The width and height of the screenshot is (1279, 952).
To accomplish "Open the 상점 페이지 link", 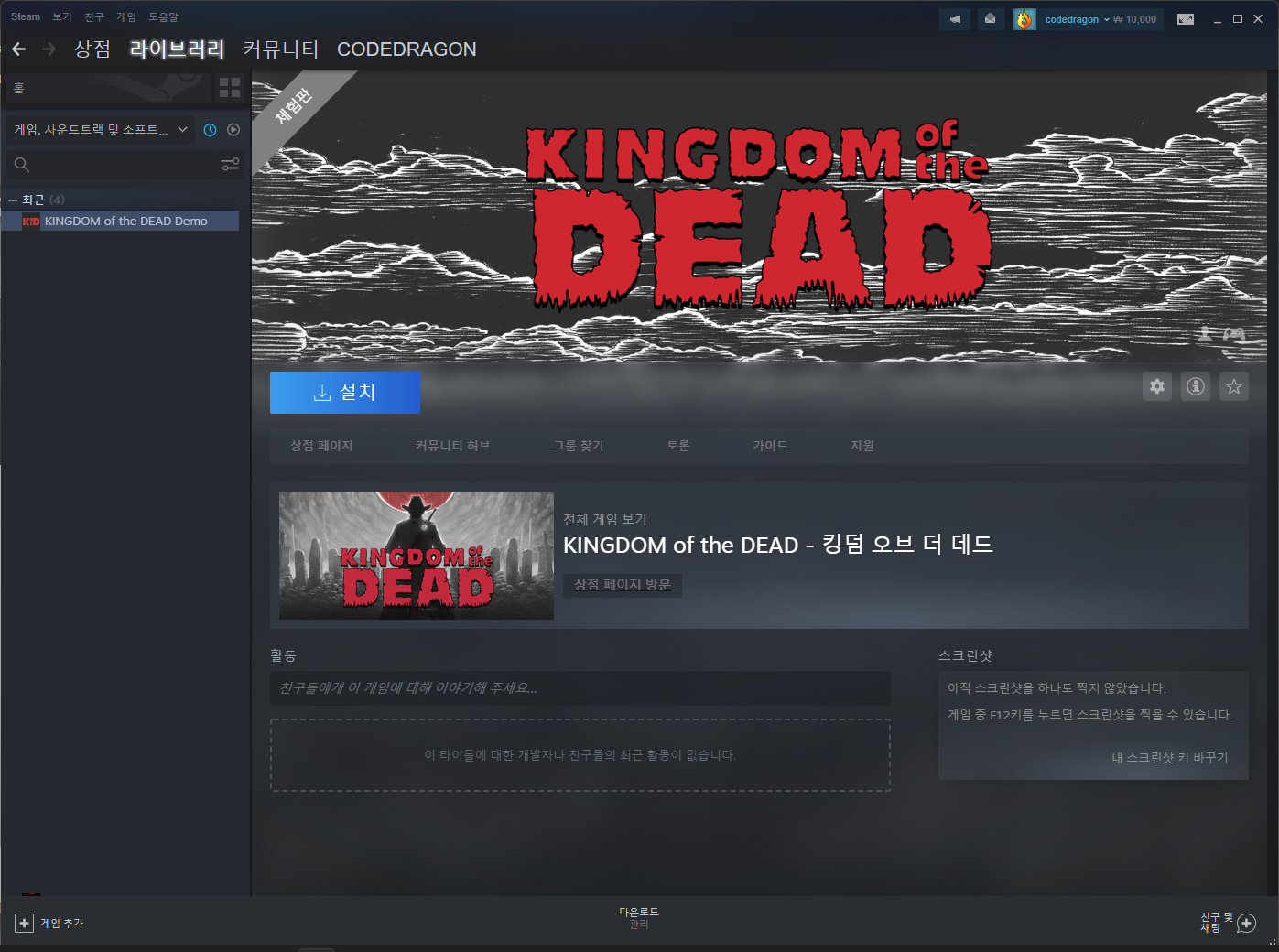I will [321, 446].
